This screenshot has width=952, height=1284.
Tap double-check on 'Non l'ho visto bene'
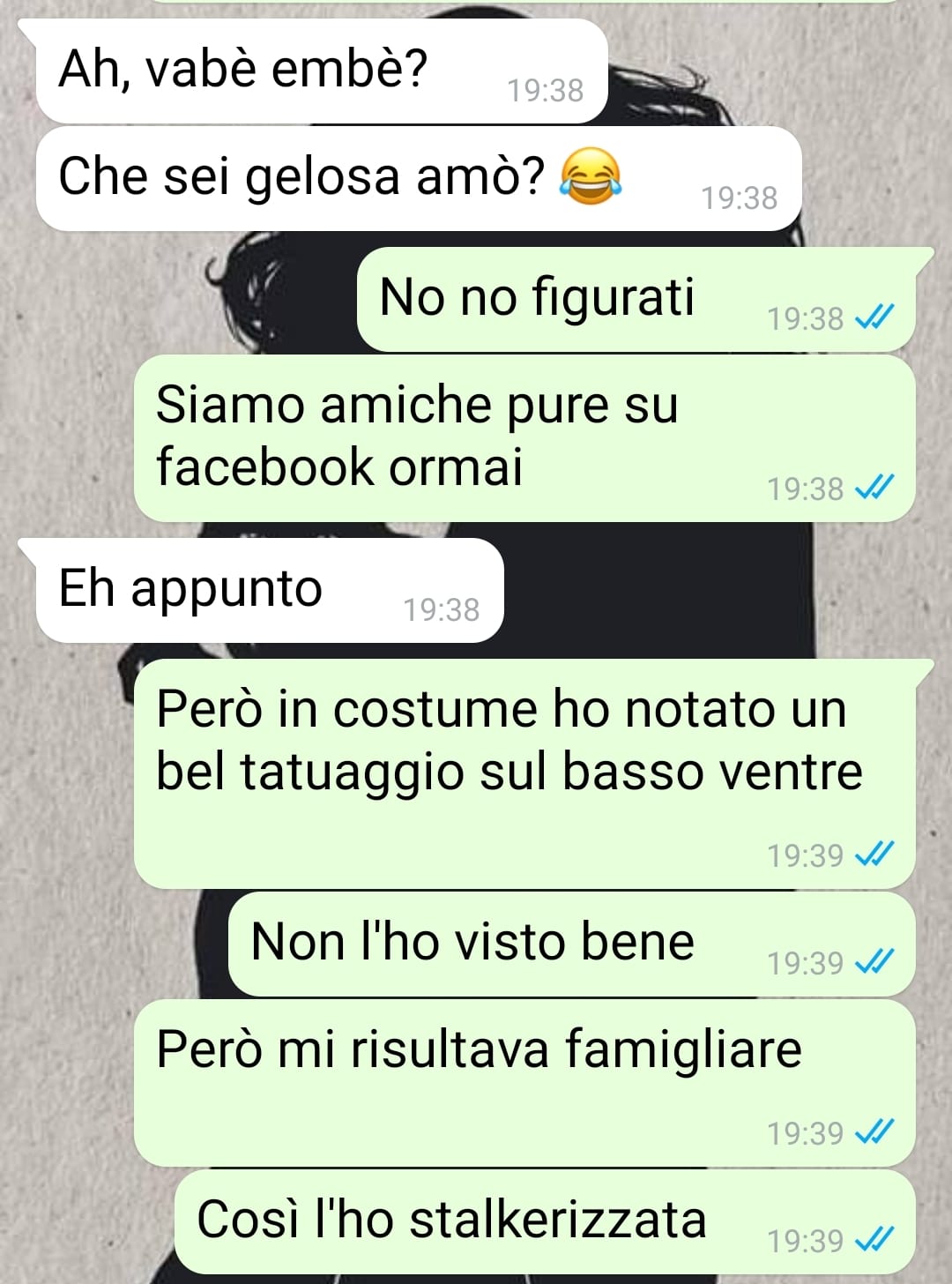click(875, 961)
